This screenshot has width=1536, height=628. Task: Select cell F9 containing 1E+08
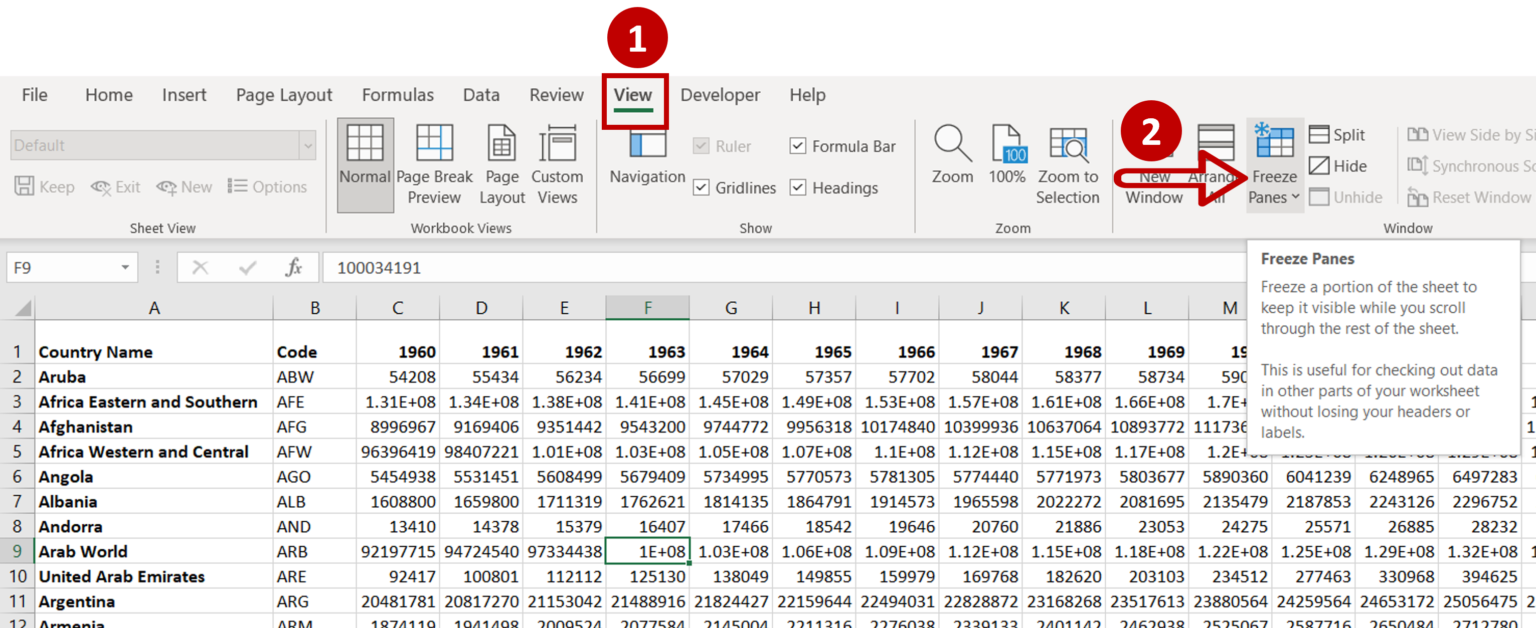(648, 551)
